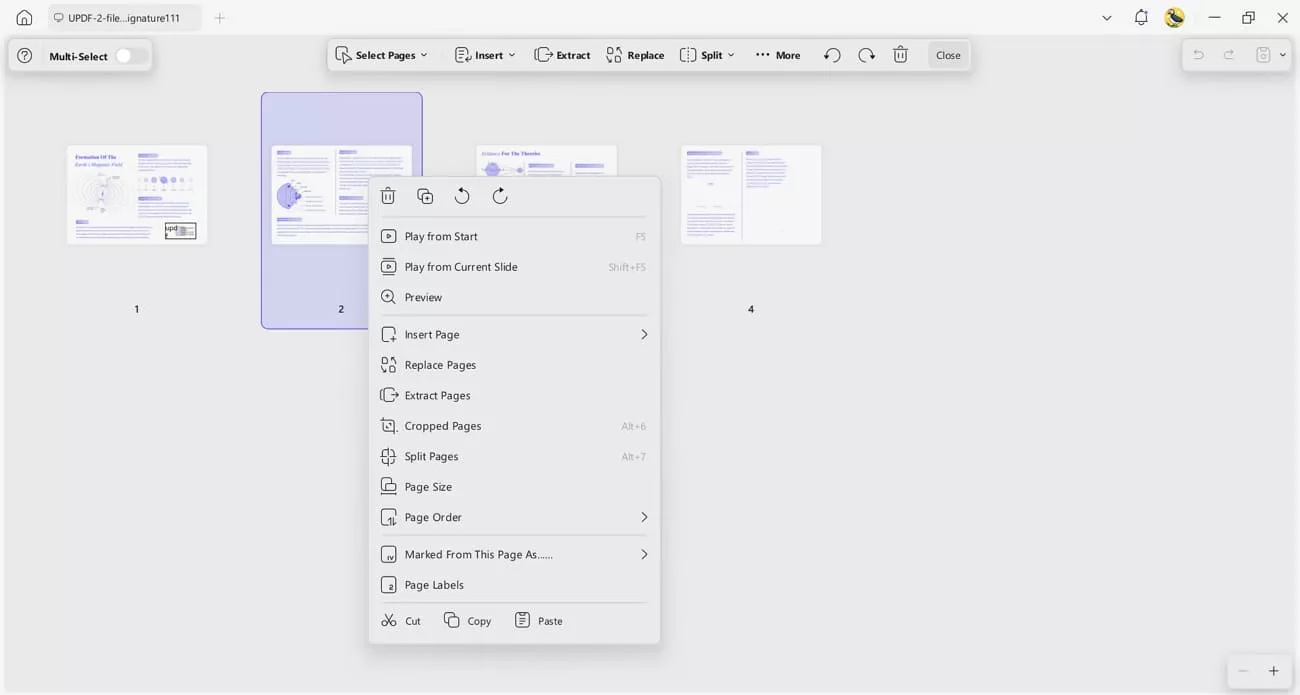Rotate the page left using the rotate icon
This screenshot has width=1300, height=695.
pyautogui.click(x=462, y=195)
